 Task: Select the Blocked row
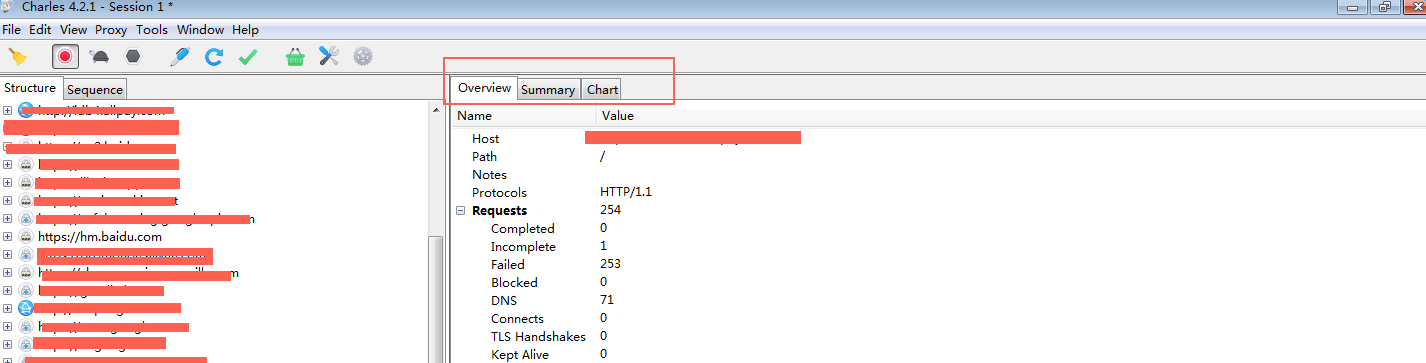tap(938, 283)
